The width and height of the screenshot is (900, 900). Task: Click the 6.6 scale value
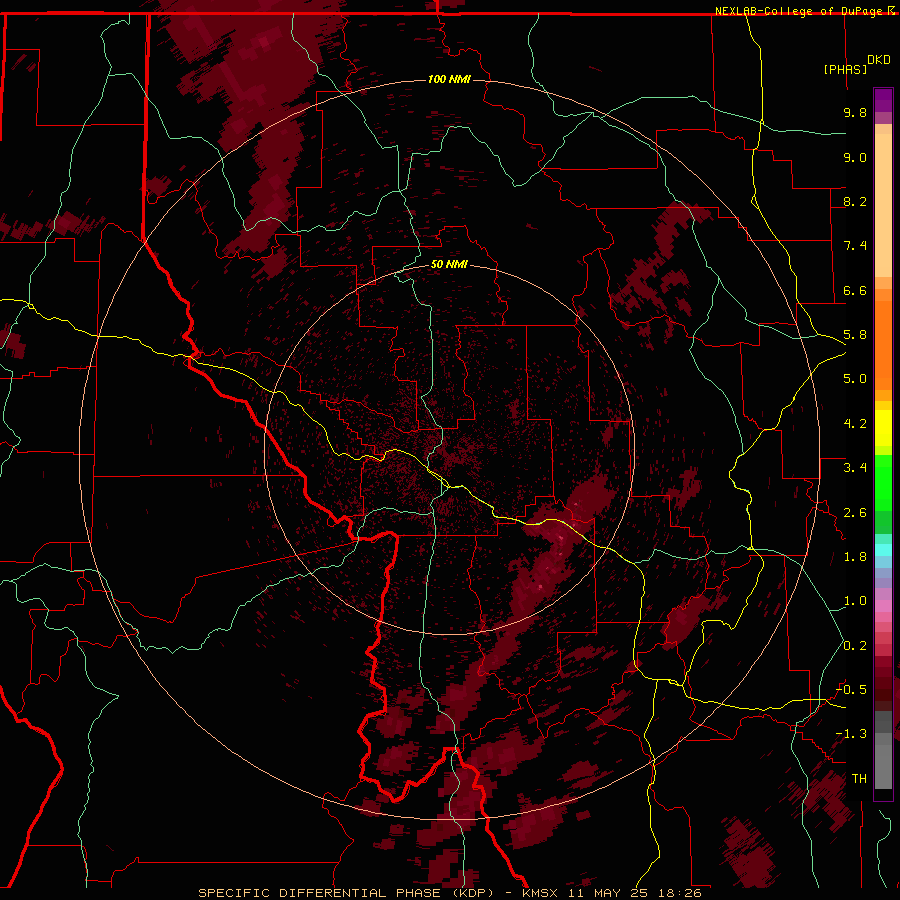tap(855, 290)
